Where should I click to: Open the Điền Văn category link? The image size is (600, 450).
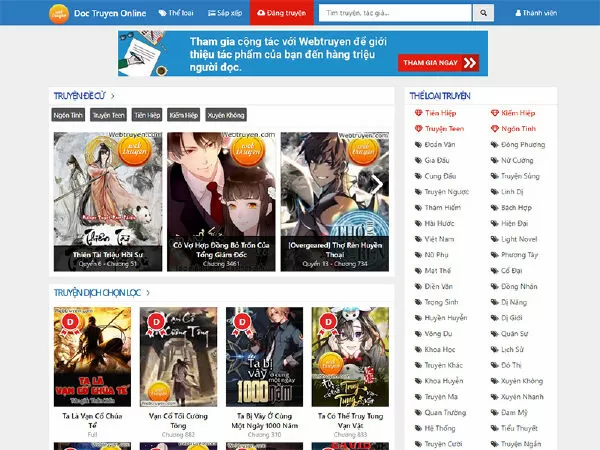[439, 287]
